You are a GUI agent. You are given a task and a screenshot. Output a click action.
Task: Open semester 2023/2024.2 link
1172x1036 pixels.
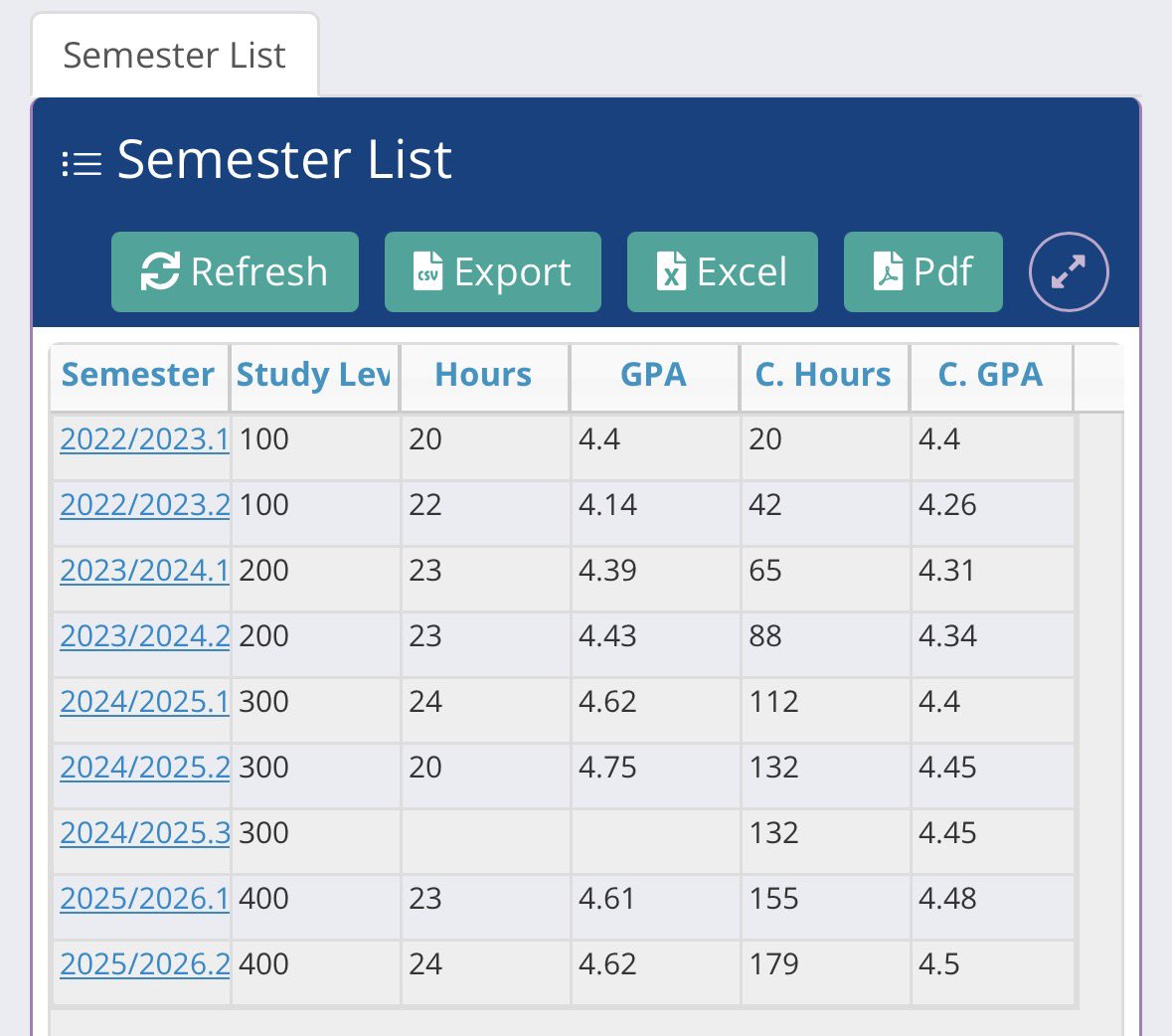(x=144, y=636)
